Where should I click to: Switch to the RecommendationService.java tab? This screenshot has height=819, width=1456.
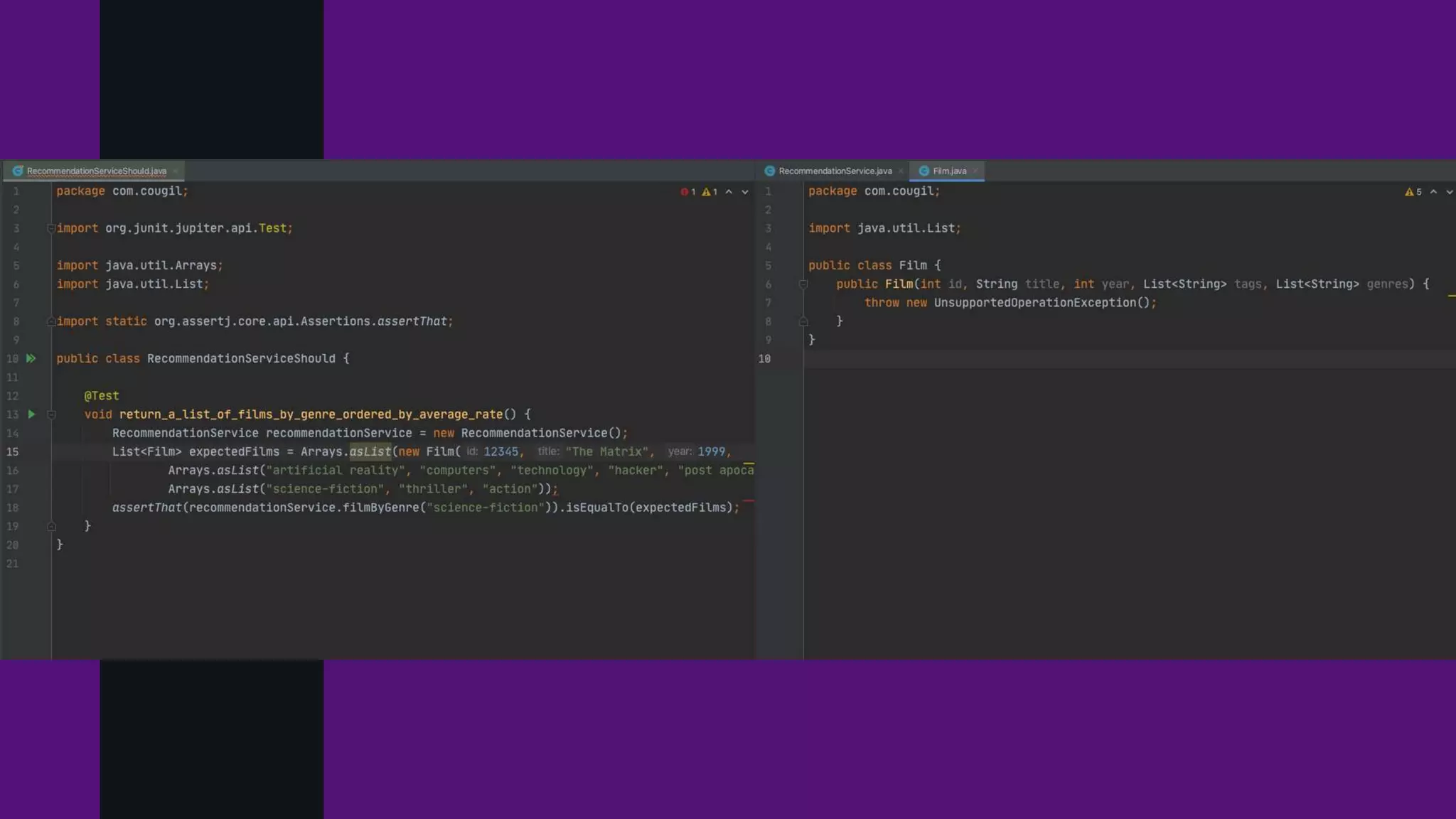point(835,171)
